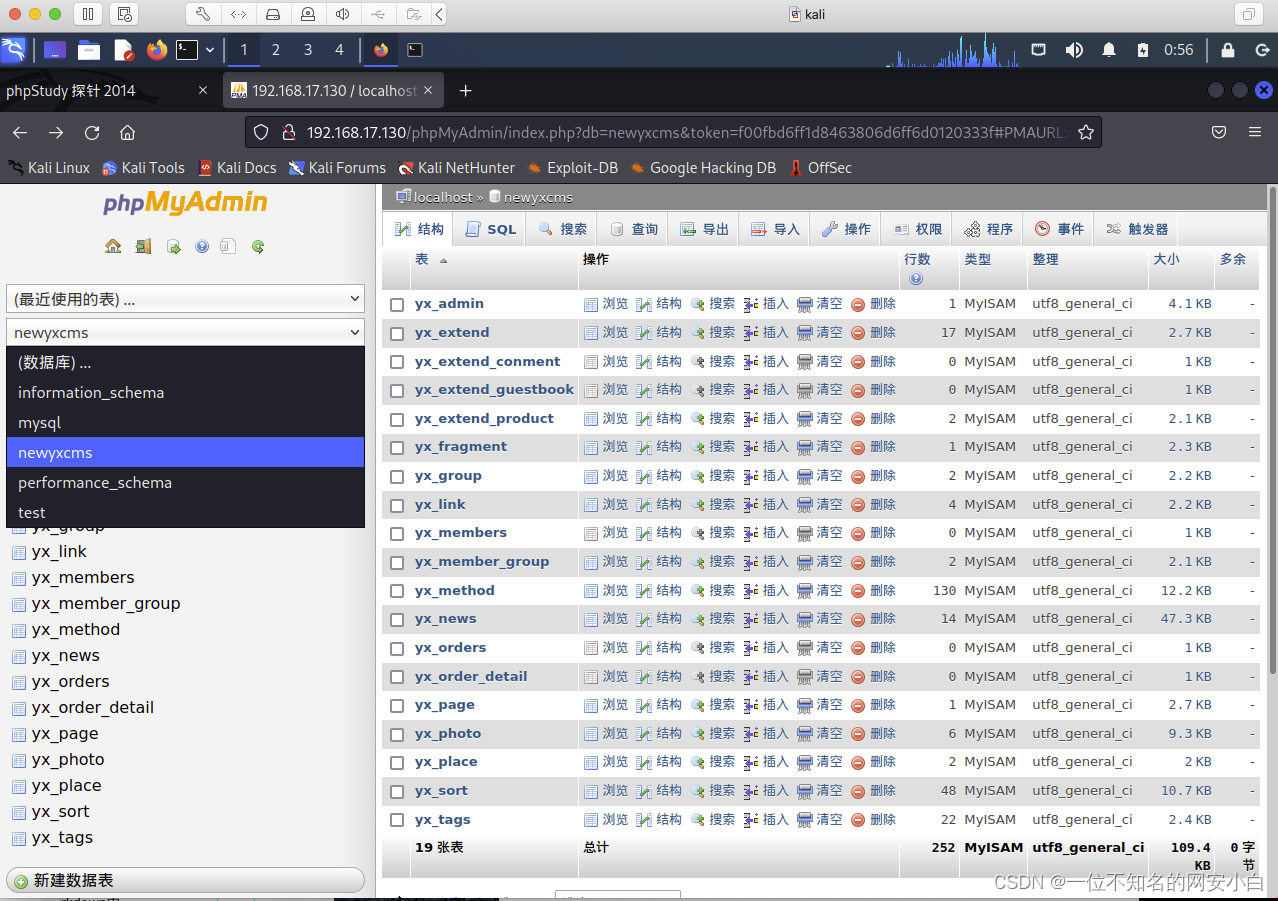Bookmark this page with star icon

pyautogui.click(x=1086, y=132)
